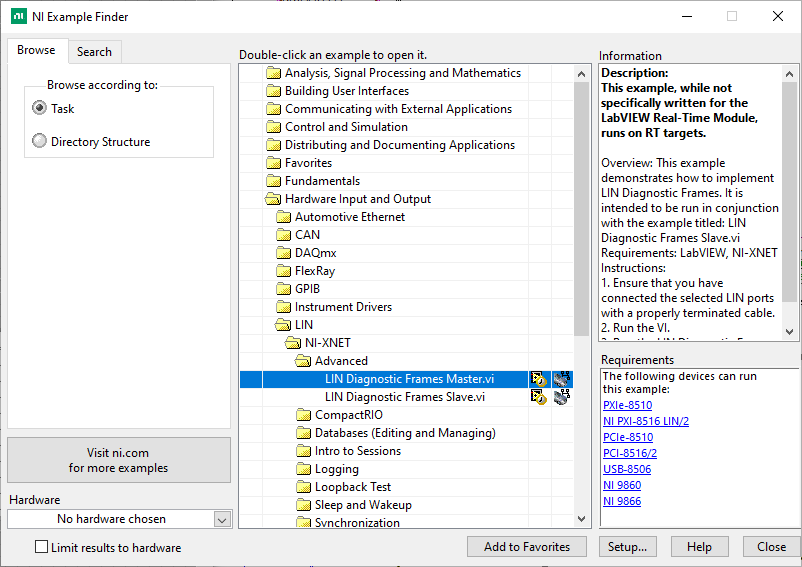Collapse the Advanced open folder
This screenshot has height=567, width=802.
point(303,361)
